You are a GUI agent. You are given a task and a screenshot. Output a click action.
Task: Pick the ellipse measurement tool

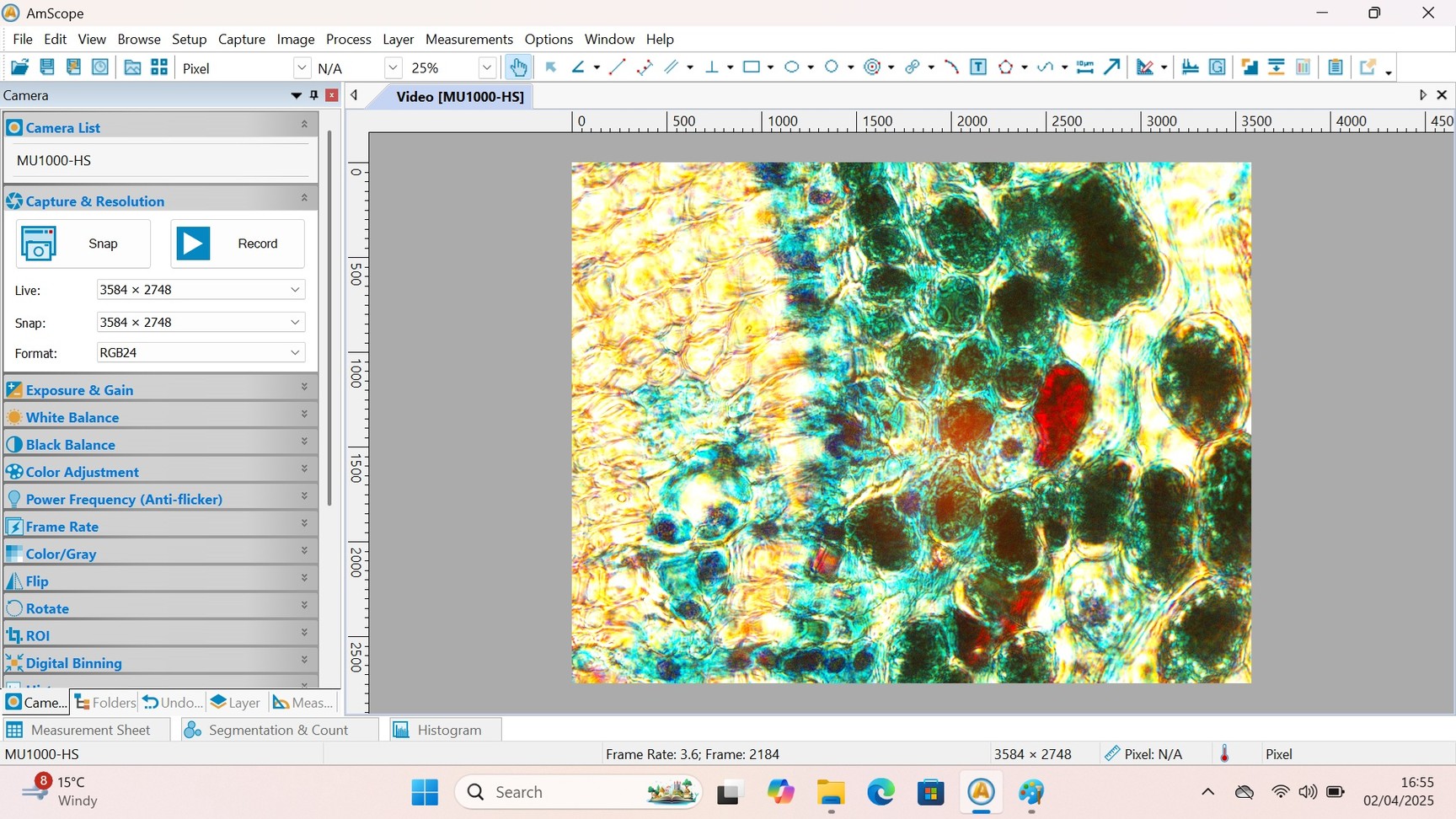point(792,67)
